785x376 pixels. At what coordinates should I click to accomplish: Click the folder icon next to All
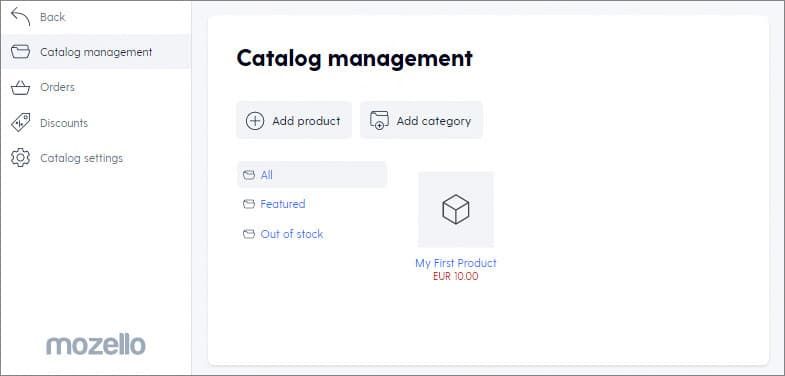click(x=249, y=175)
